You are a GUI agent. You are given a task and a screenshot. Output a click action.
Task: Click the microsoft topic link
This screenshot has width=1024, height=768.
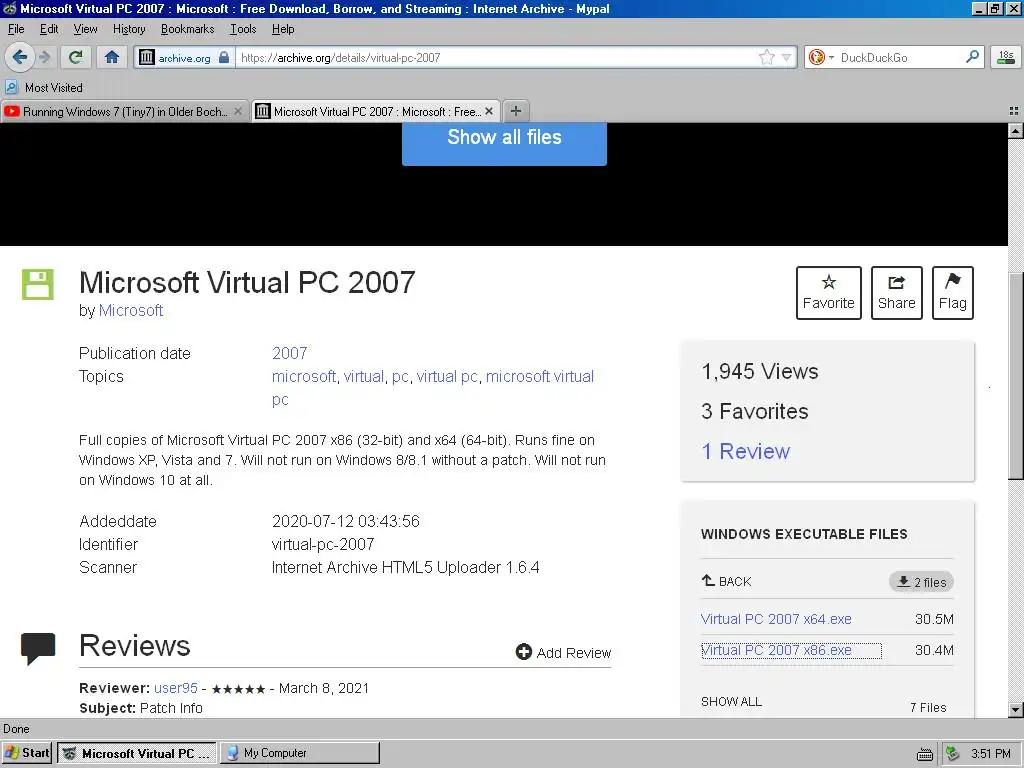[304, 377]
